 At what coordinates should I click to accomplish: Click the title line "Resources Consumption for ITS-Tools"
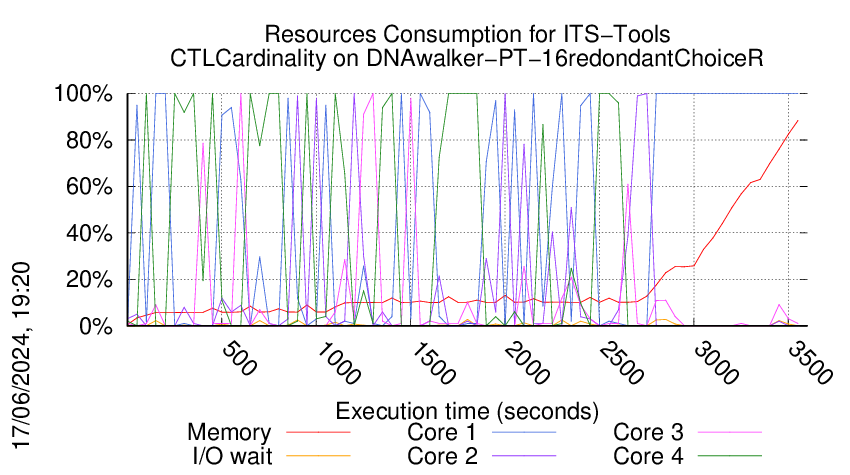[467, 34]
